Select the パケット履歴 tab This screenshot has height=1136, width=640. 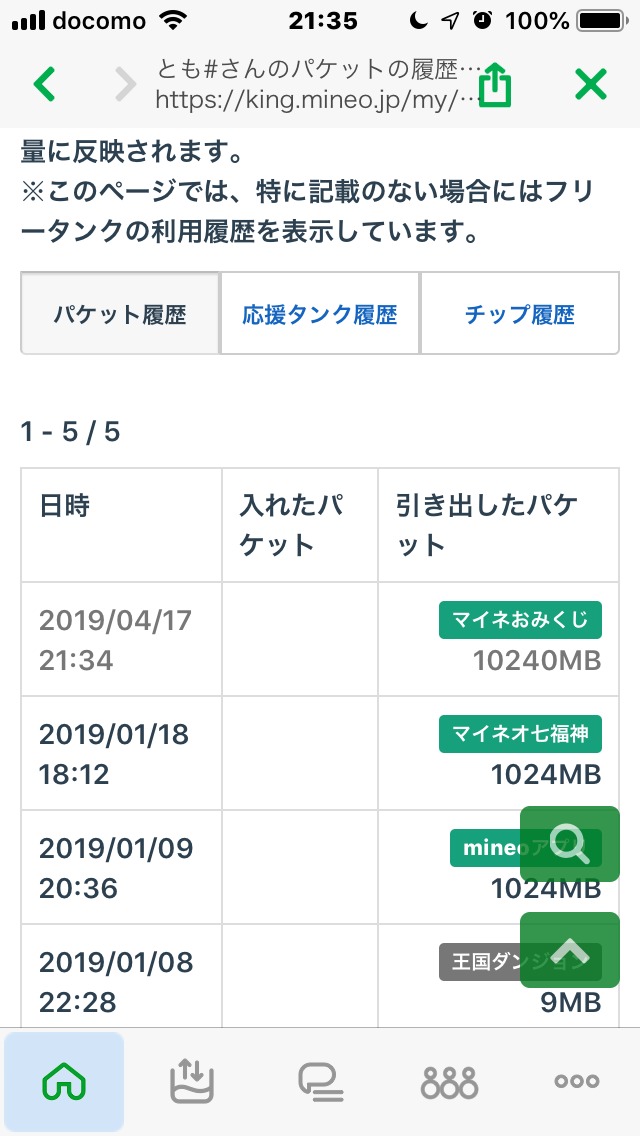[x=120, y=315]
